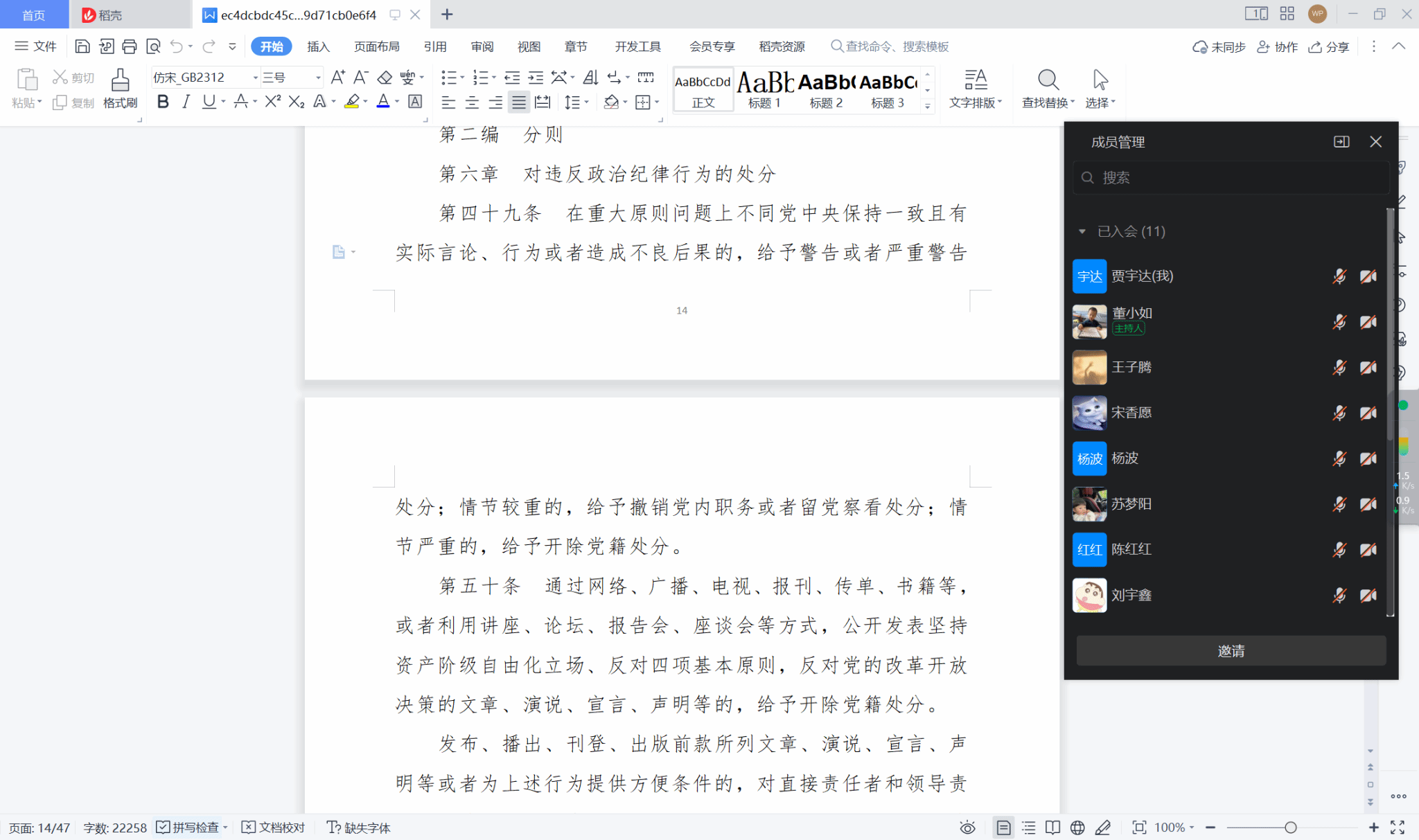1419x840 pixels.
Task: Toggle camera for 贾宇达(我)
Action: pos(1368,276)
